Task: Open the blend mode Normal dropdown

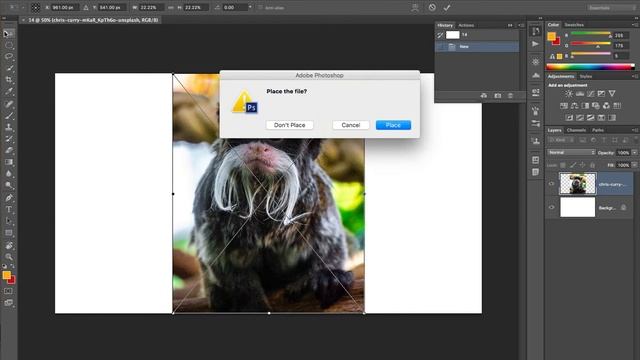Action: pyautogui.click(x=571, y=152)
